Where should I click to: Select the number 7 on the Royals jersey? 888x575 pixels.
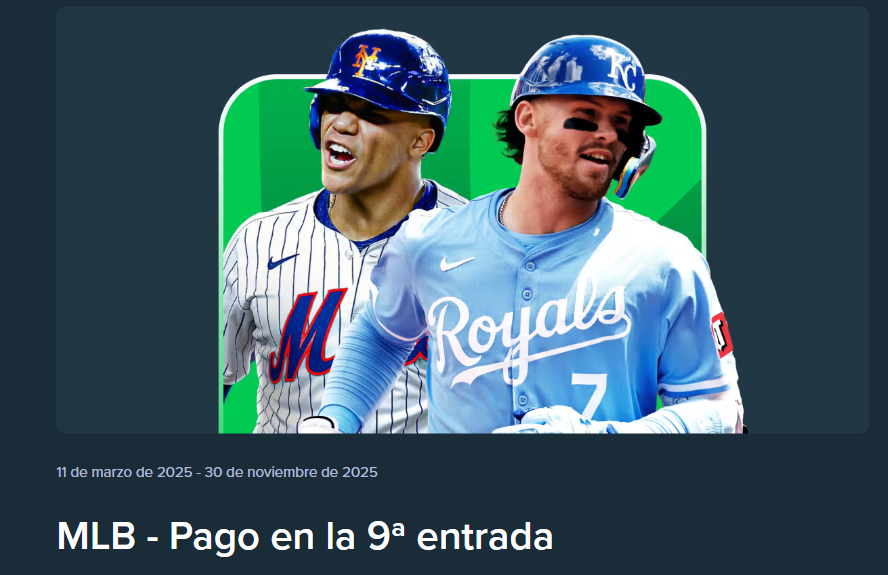[587, 397]
